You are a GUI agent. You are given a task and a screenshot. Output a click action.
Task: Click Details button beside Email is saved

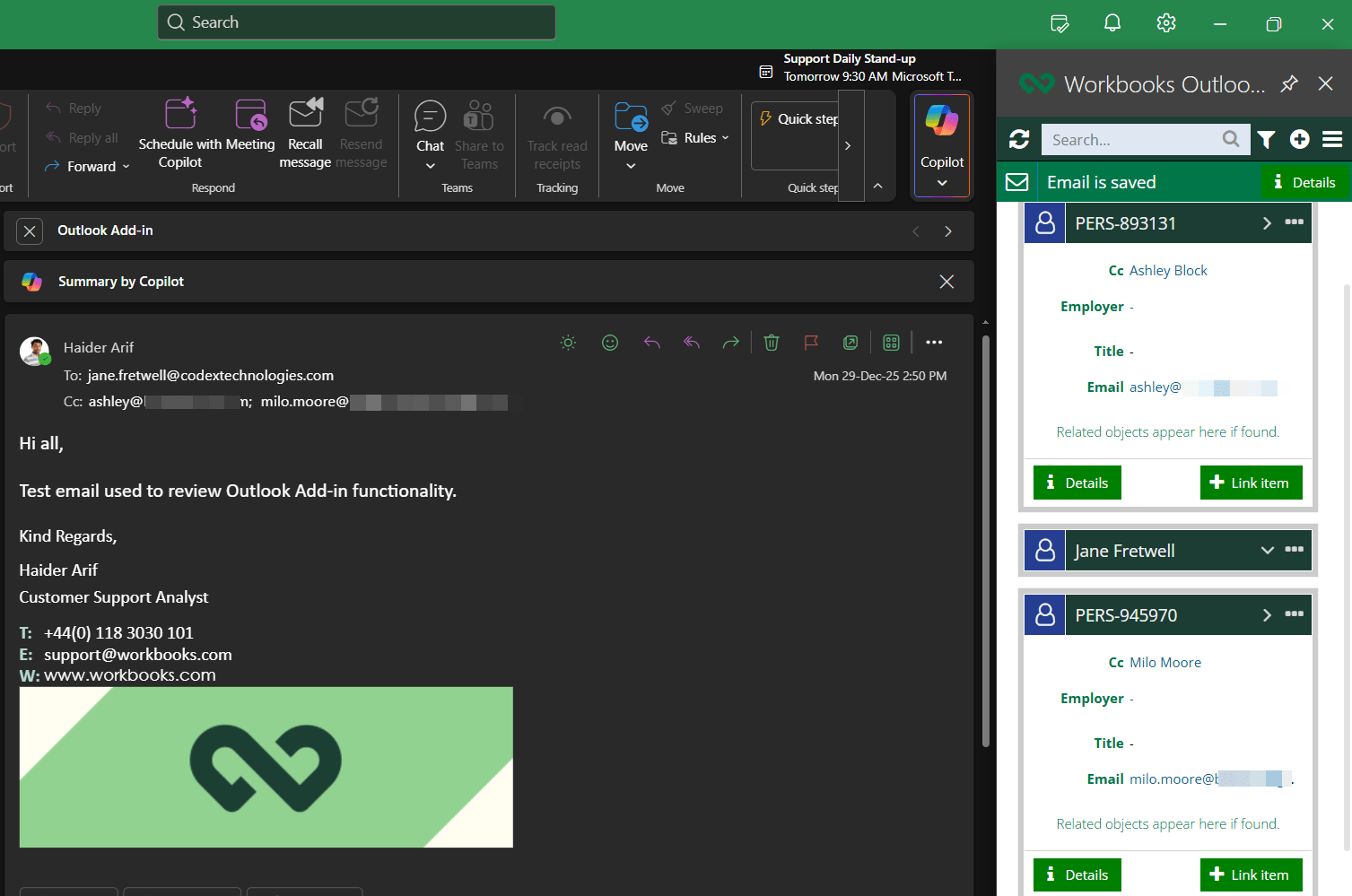1304,182
